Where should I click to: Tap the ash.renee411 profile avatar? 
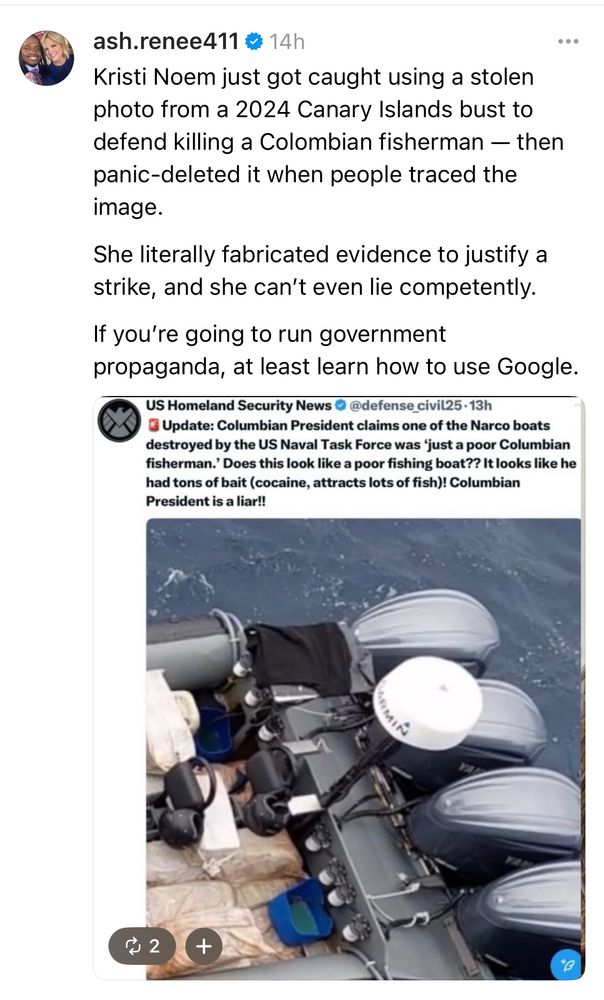(46, 57)
